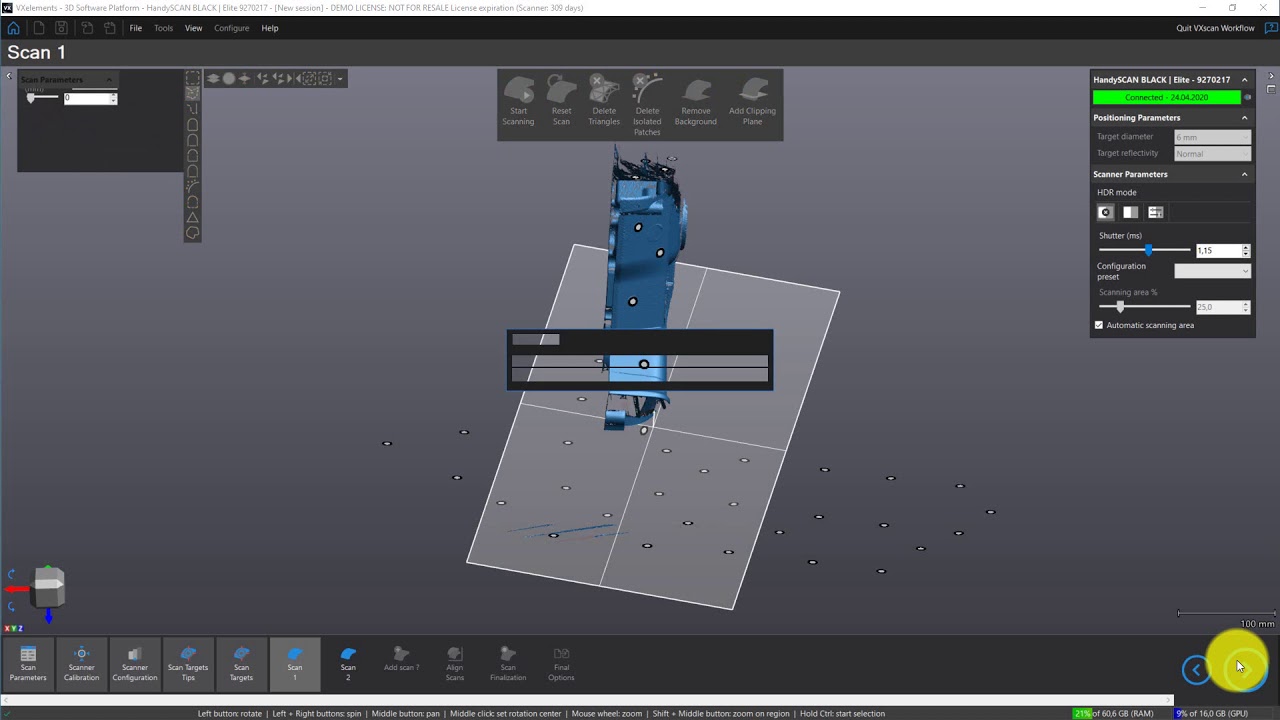Open the Configuration preset dropdown
Screen dimensions: 1280x720
coord(1212,271)
